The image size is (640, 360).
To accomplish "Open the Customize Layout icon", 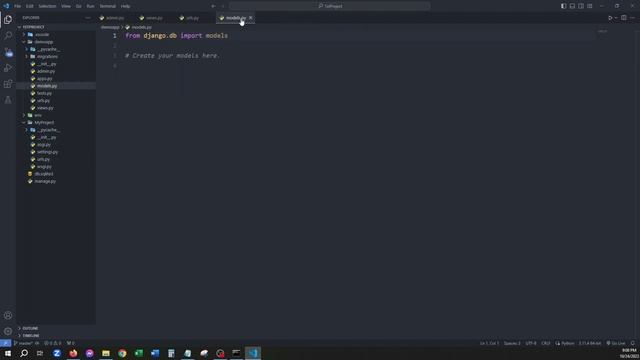I will click(x=590, y=6).
